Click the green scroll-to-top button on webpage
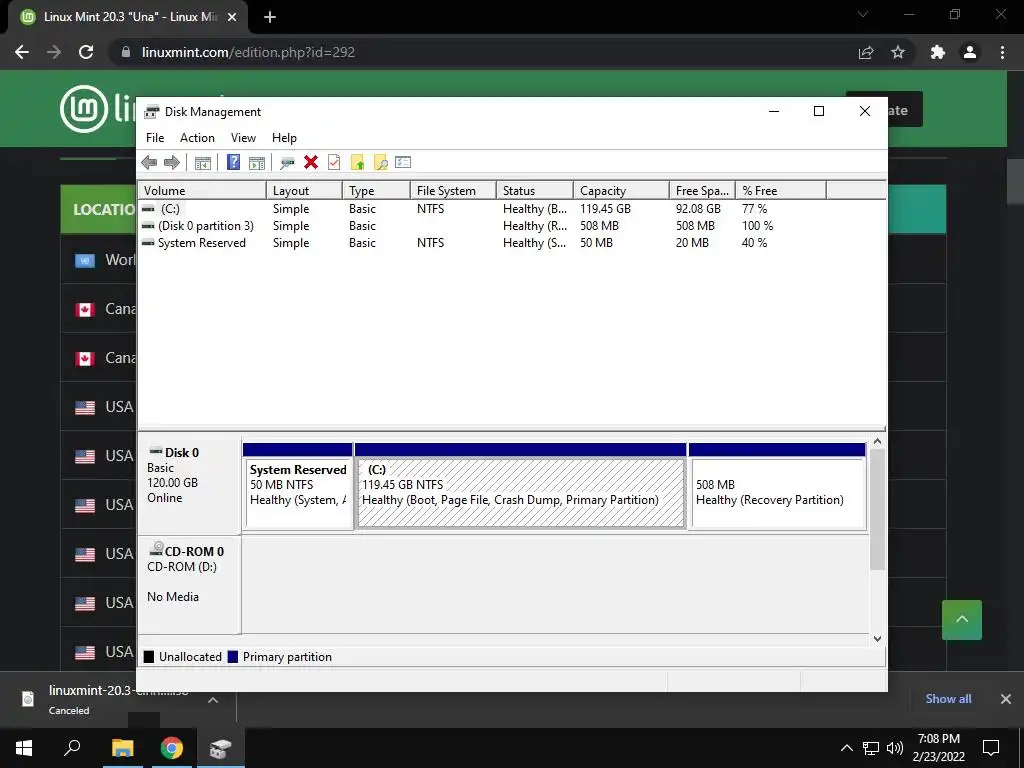 (961, 620)
